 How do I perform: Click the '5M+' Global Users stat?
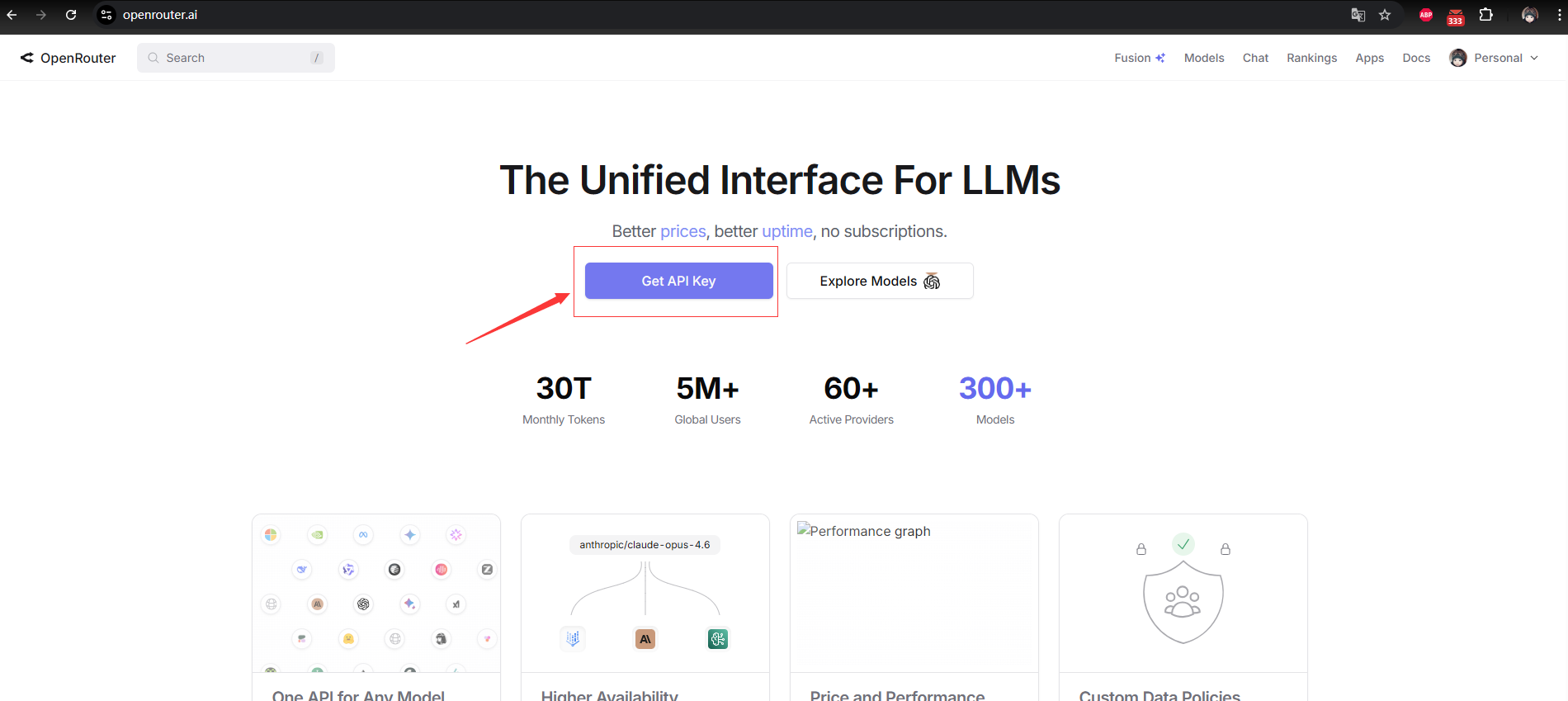pos(707,400)
